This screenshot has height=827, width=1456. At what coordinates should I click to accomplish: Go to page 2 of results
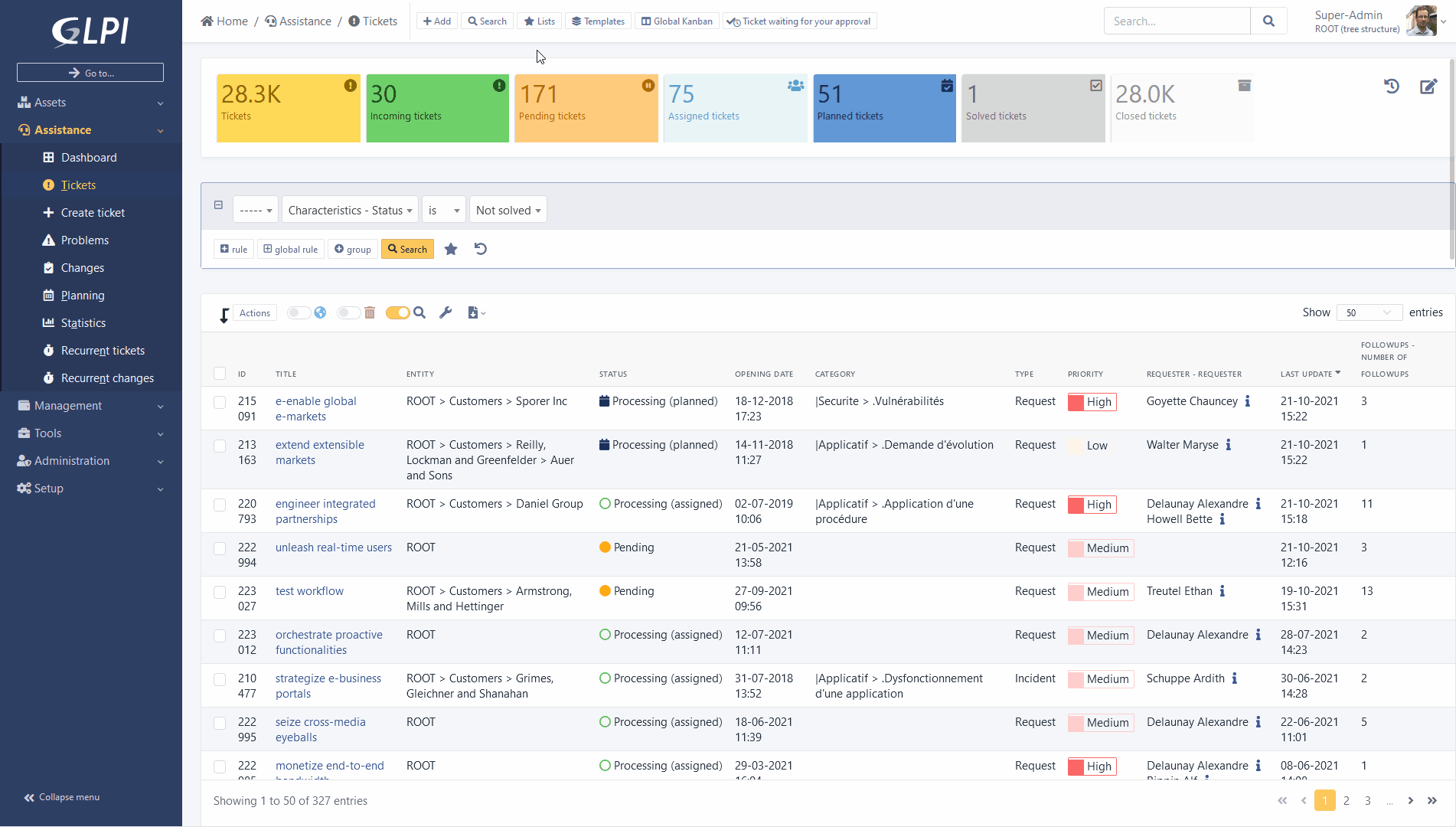click(1346, 801)
